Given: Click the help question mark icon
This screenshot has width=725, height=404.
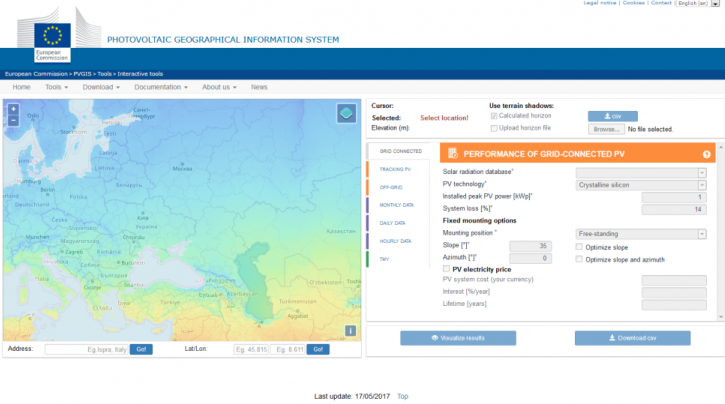Looking at the screenshot, I should click(x=706, y=154).
